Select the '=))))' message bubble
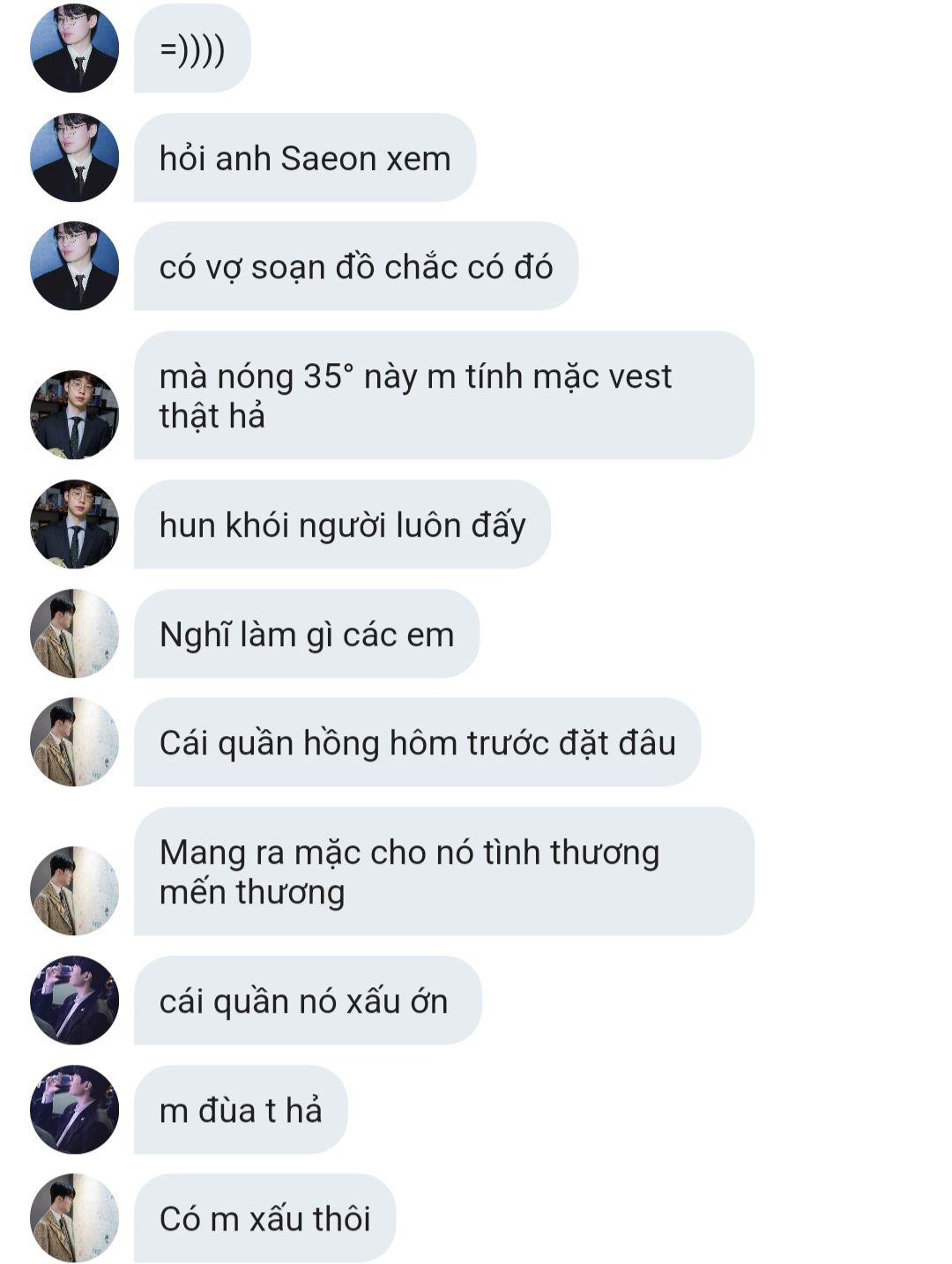 pos(192,48)
